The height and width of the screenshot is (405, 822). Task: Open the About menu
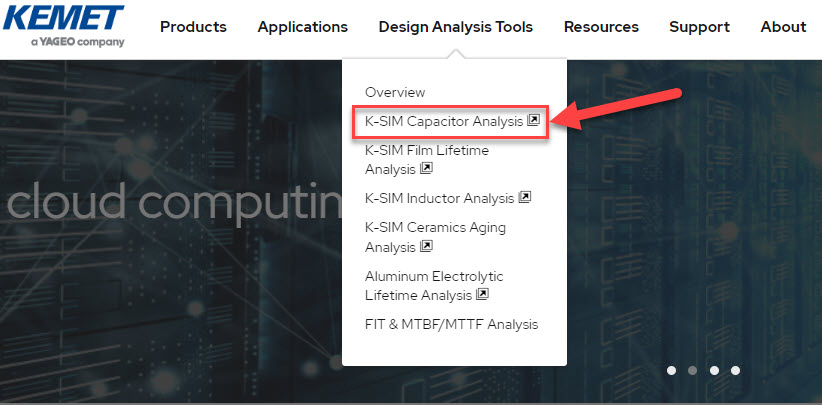[783, 27]
